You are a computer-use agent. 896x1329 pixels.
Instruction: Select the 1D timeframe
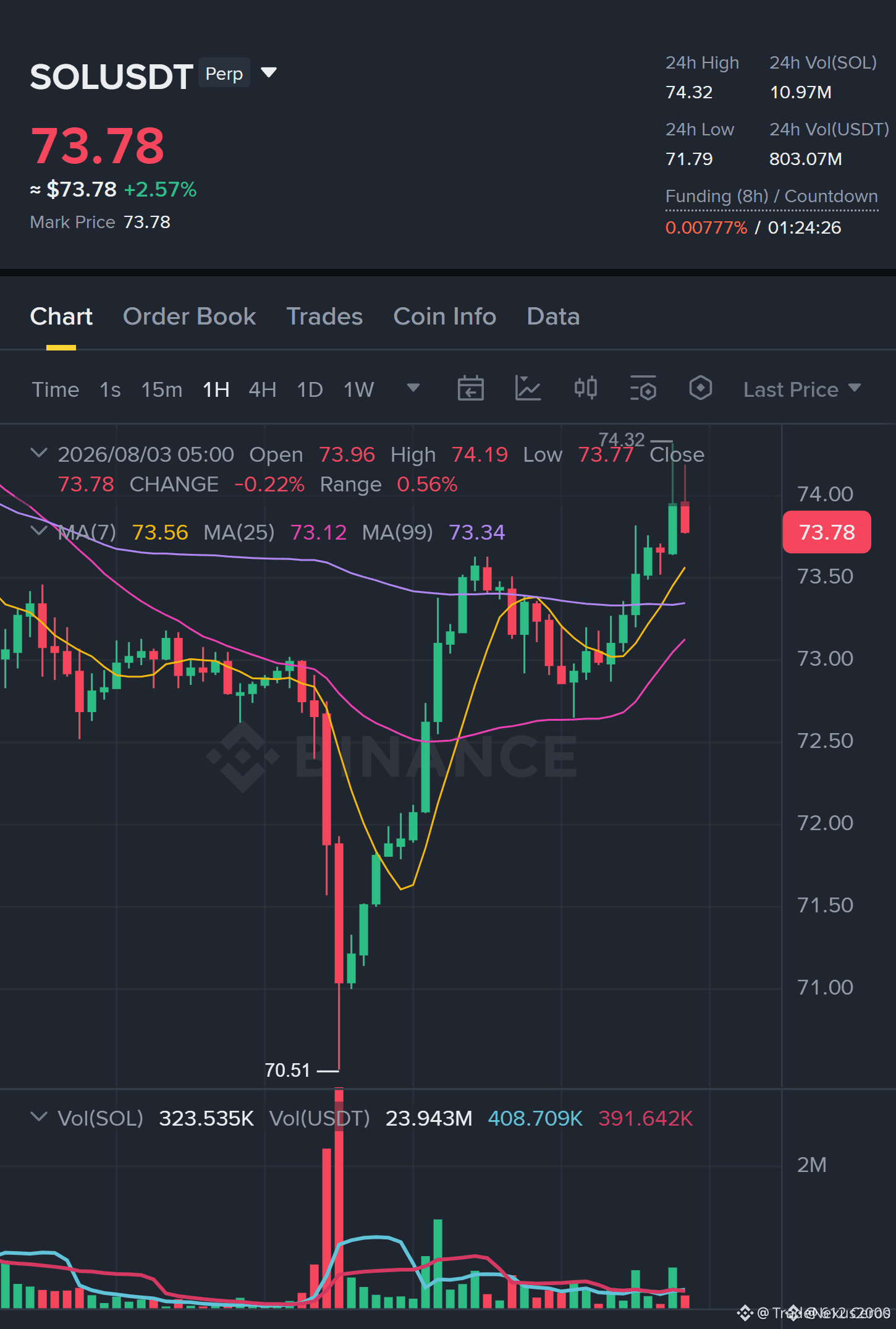point(310,389)
